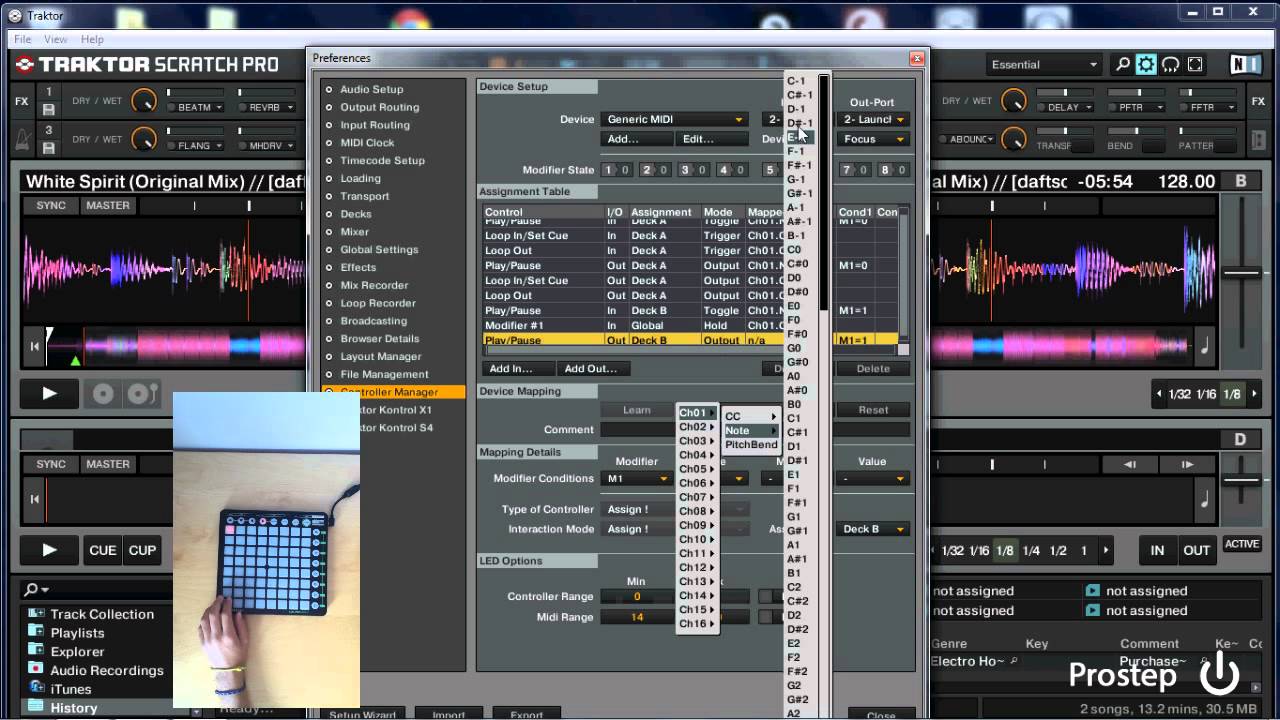1280x720 pixels.
Task: Click the Midi Range Min value field
Action: coord(637,617)
